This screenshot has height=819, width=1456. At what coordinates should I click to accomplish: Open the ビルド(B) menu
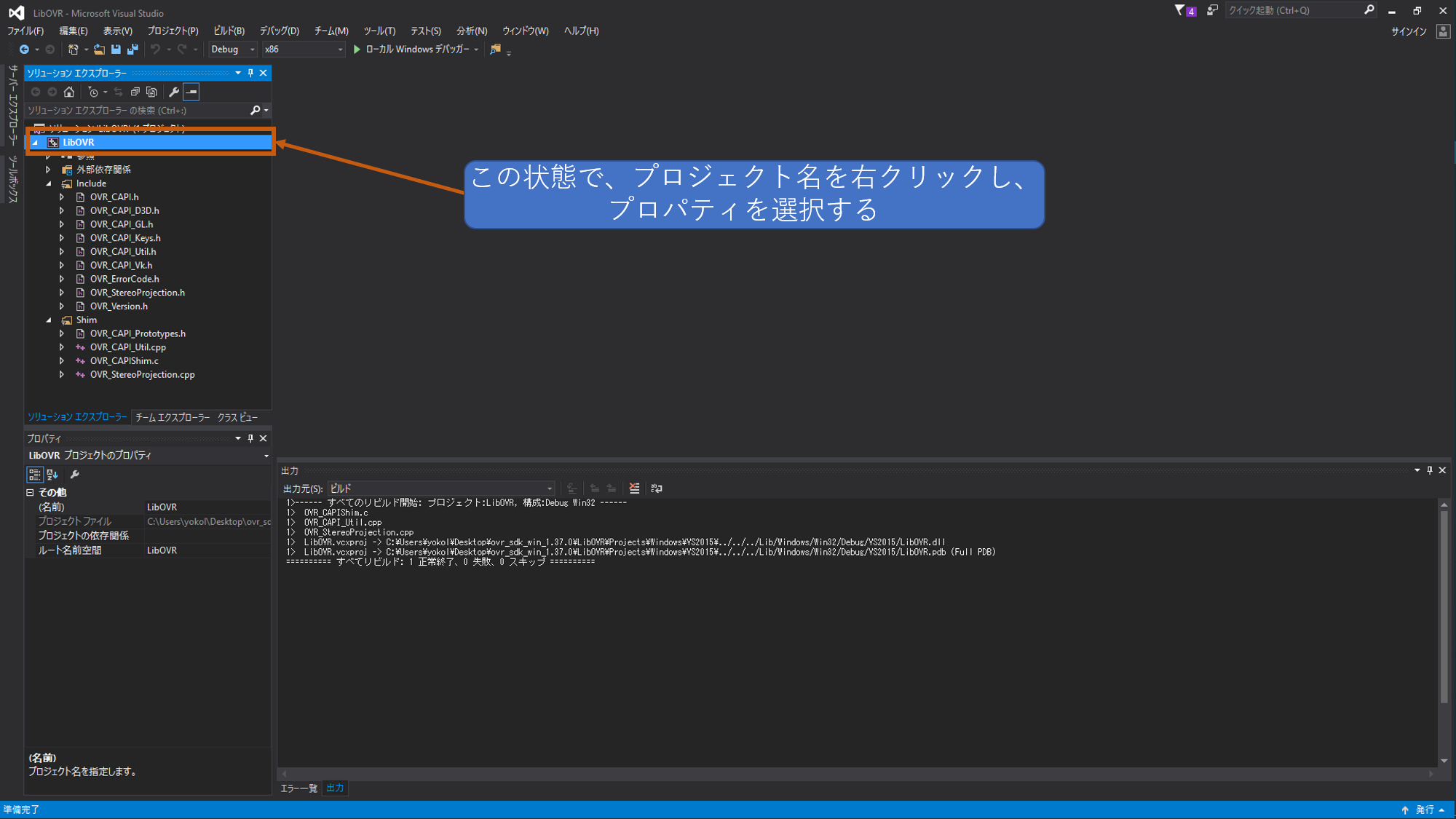(229, 31)
